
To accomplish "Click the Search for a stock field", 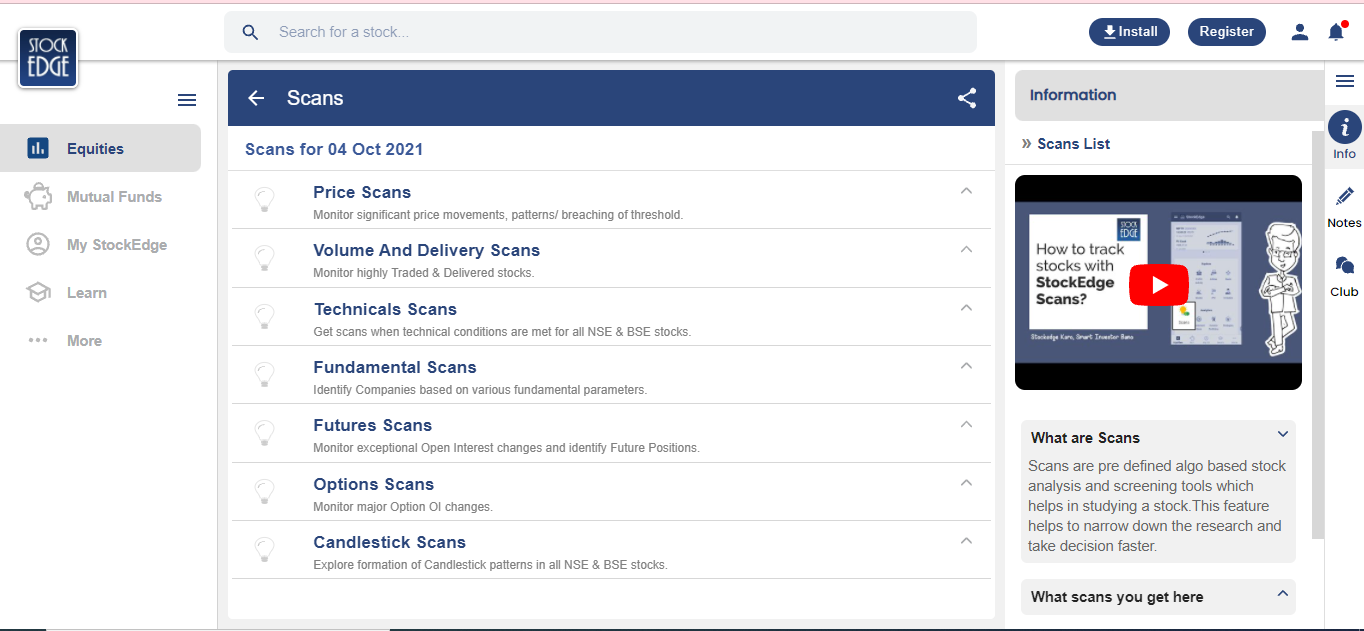I will (600, 32).
